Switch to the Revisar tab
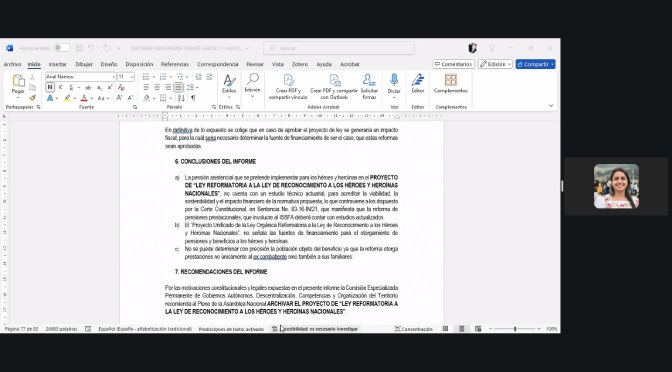672x372 pixels. (x=255, y=64)
